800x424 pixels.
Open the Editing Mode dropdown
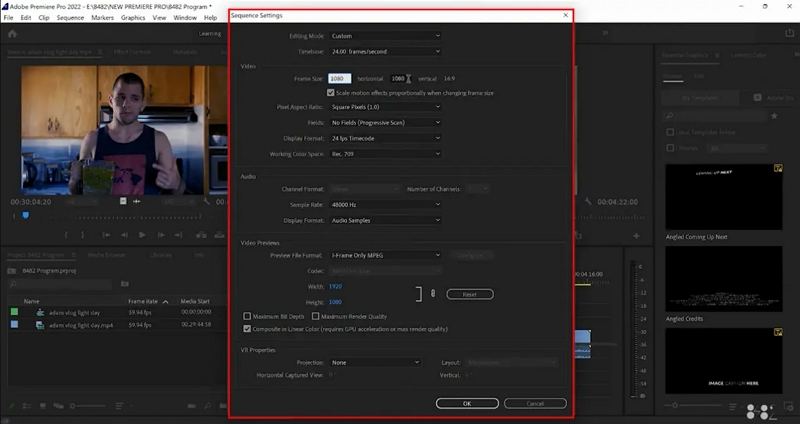(385, 36)
